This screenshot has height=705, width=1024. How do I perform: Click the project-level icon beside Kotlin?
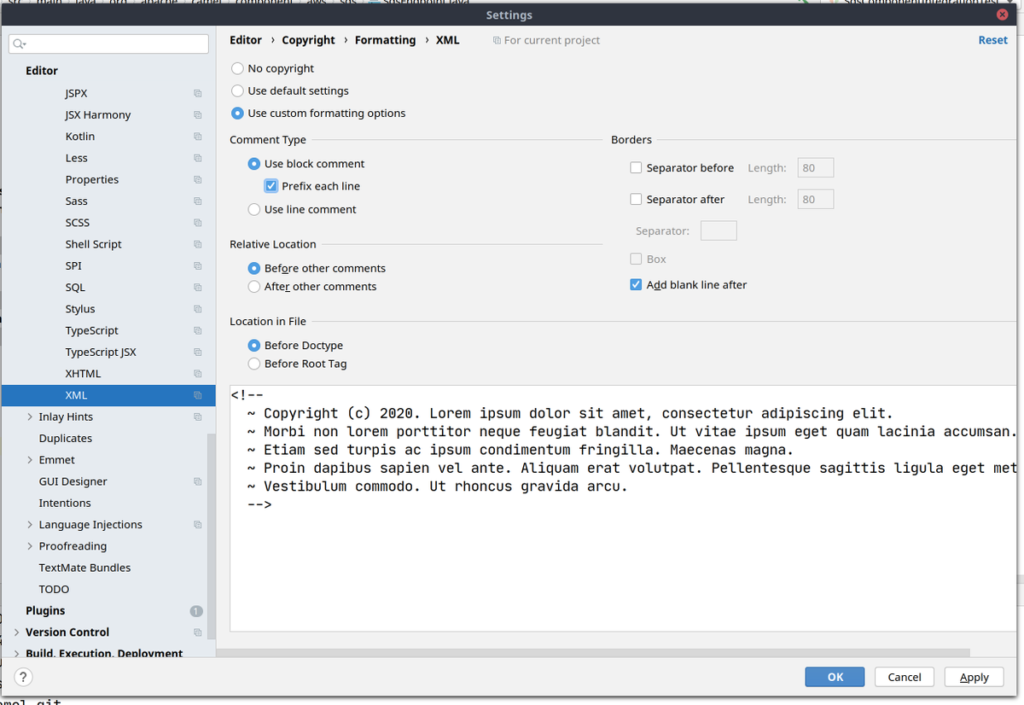coord(198,136)
